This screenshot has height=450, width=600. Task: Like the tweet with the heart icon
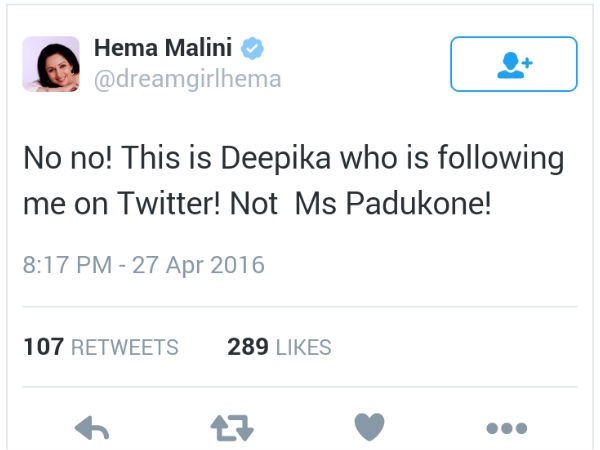coord(369,428)
